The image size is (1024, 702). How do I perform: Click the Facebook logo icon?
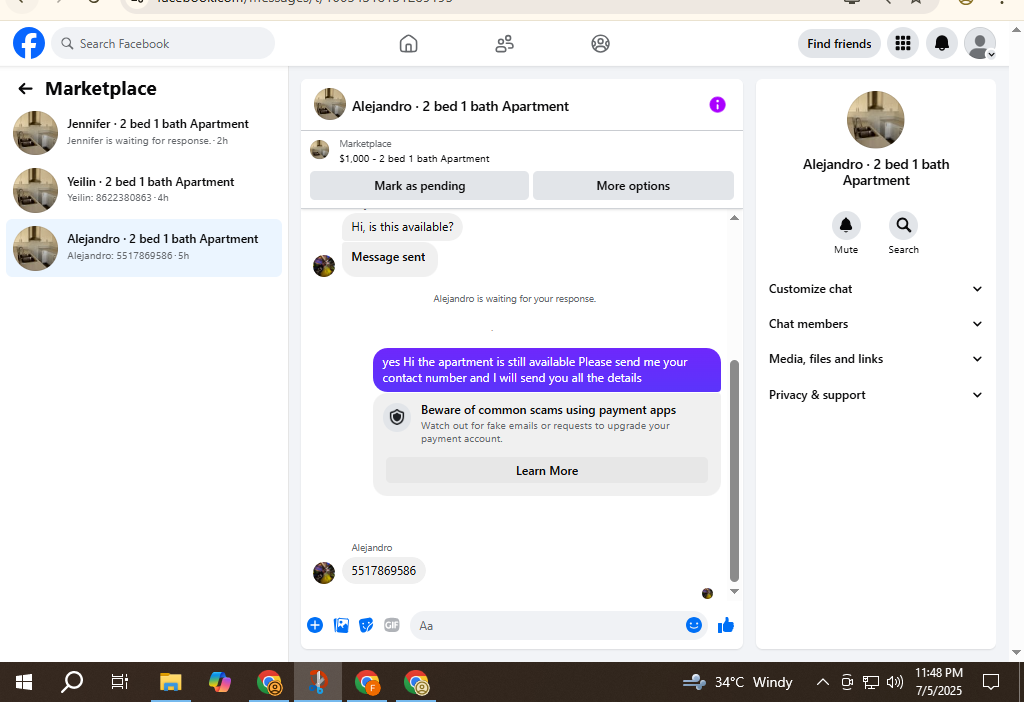[29, 43]
